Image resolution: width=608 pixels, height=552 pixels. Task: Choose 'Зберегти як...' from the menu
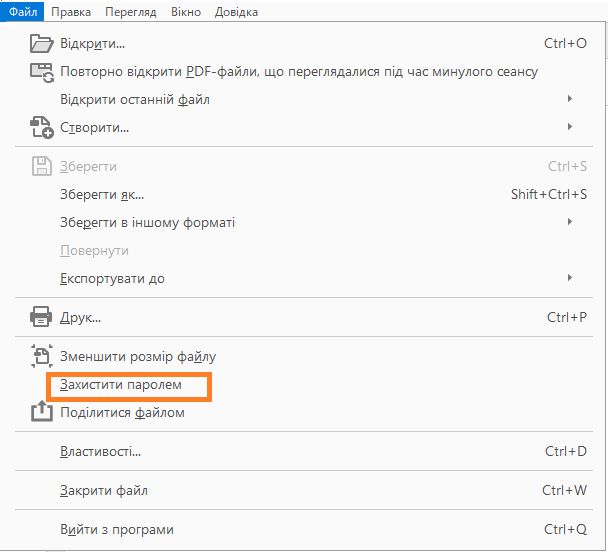coord(102,194)
